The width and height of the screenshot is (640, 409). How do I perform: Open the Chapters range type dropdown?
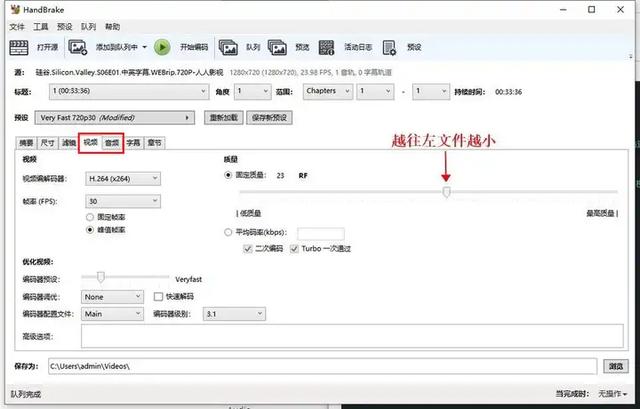click(328, 91)
